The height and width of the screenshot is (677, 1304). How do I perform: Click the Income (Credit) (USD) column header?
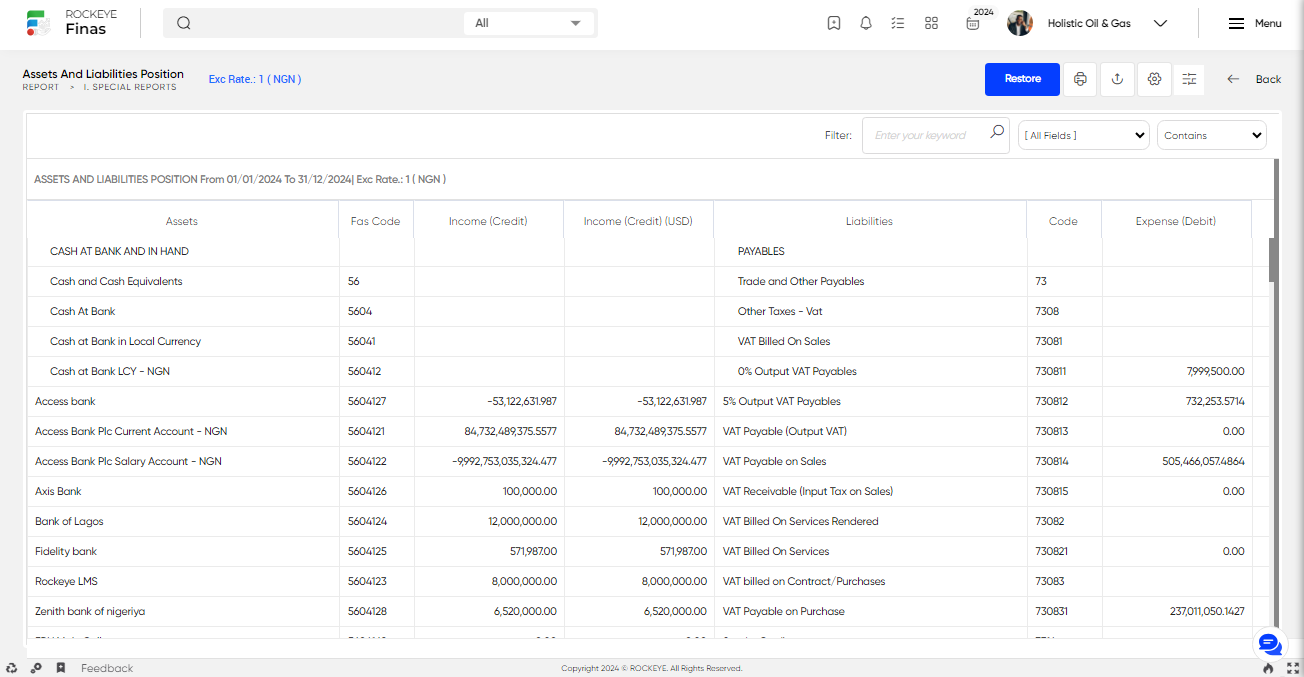638,221
